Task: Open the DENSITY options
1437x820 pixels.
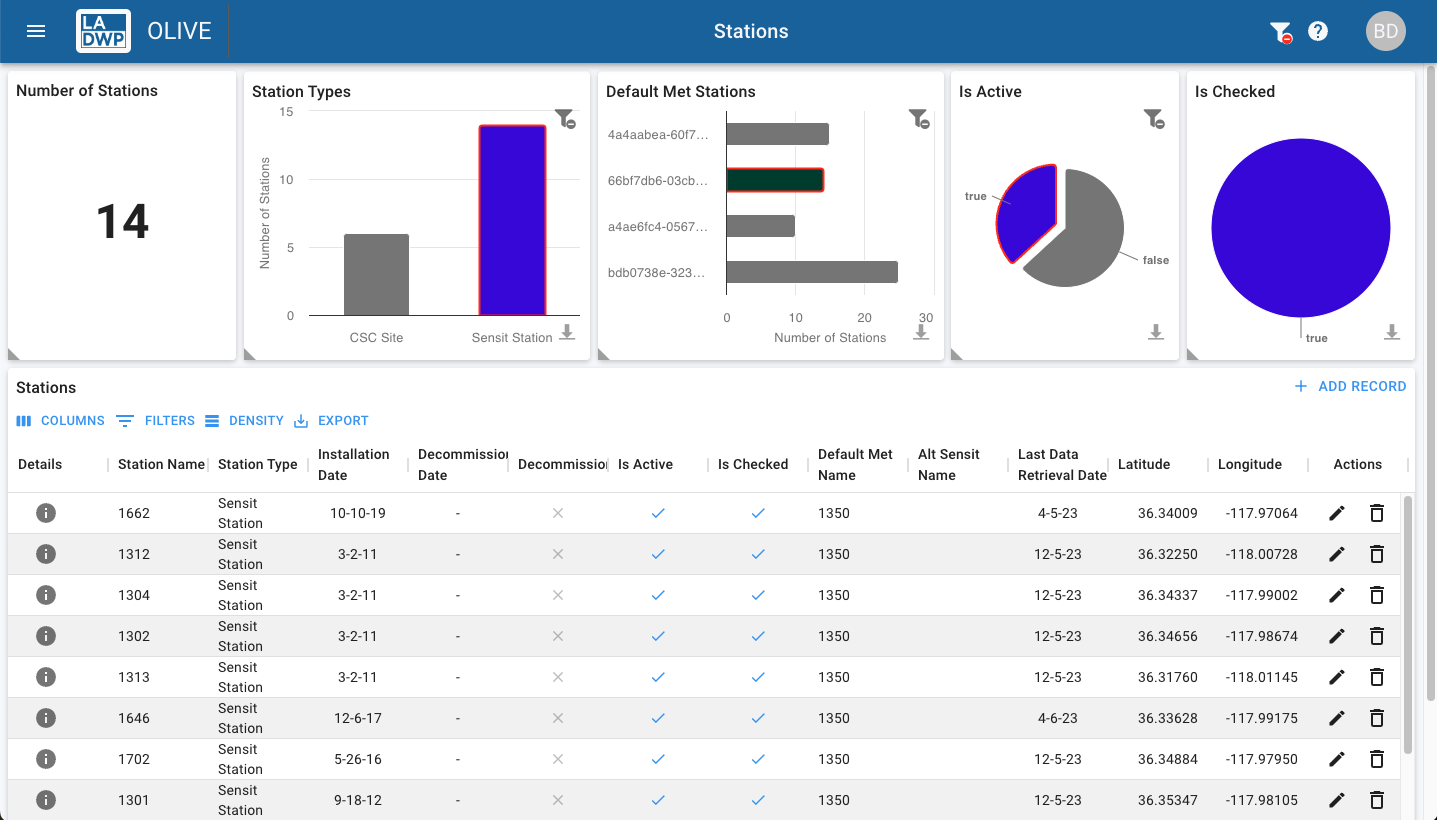Action: (244, 421)
